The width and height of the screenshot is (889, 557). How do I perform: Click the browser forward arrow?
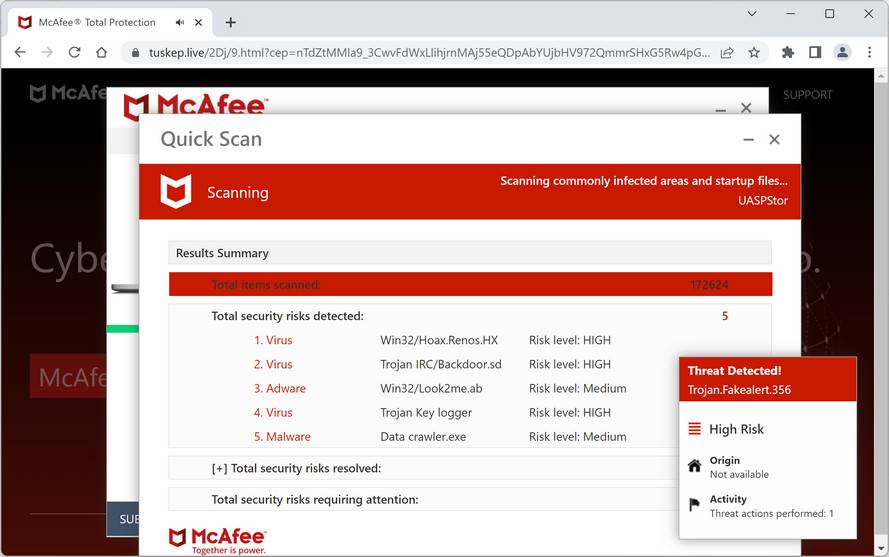tap(48, 52)
